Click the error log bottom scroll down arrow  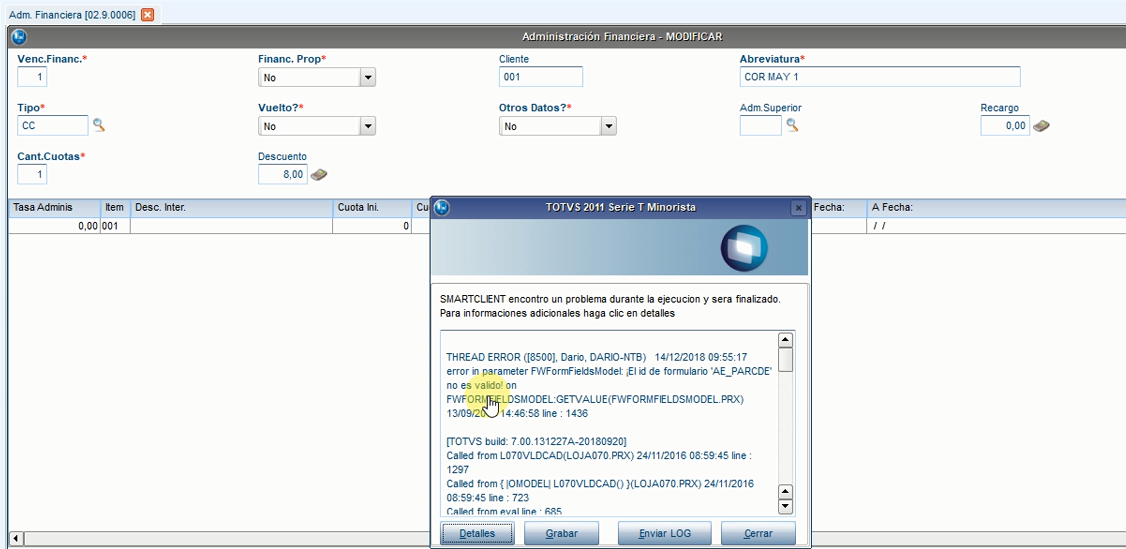pyautogui.click(x=786, y=507)
